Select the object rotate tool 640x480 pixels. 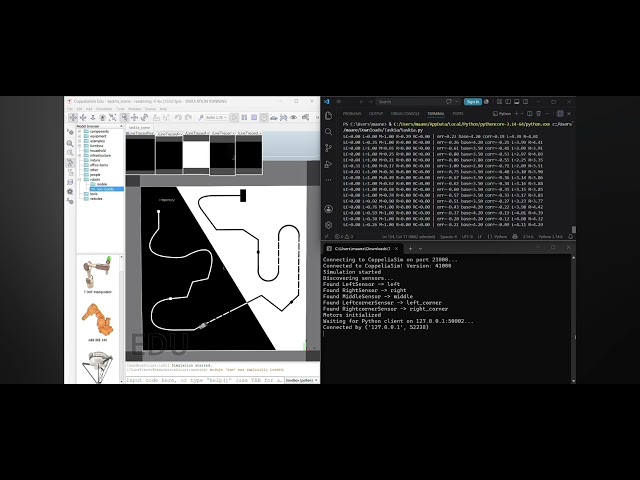tap(144, 118)
